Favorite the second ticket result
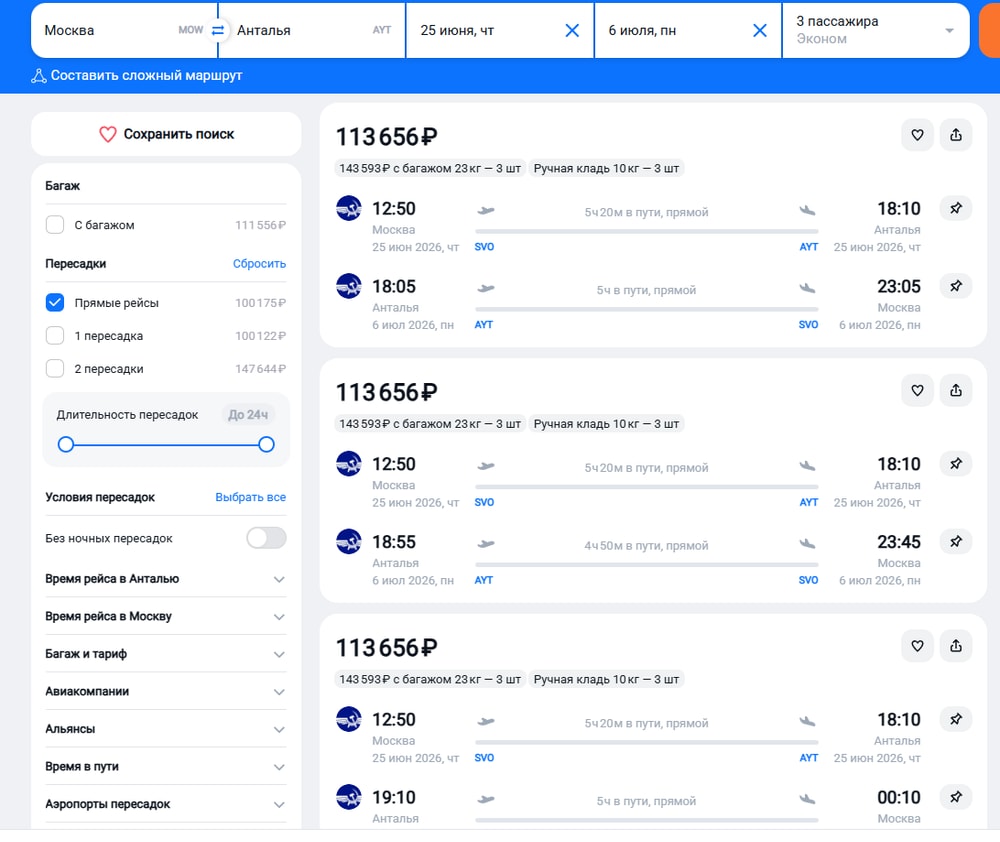The width and height of the screenshot is (1000, 842). [917, 390]
